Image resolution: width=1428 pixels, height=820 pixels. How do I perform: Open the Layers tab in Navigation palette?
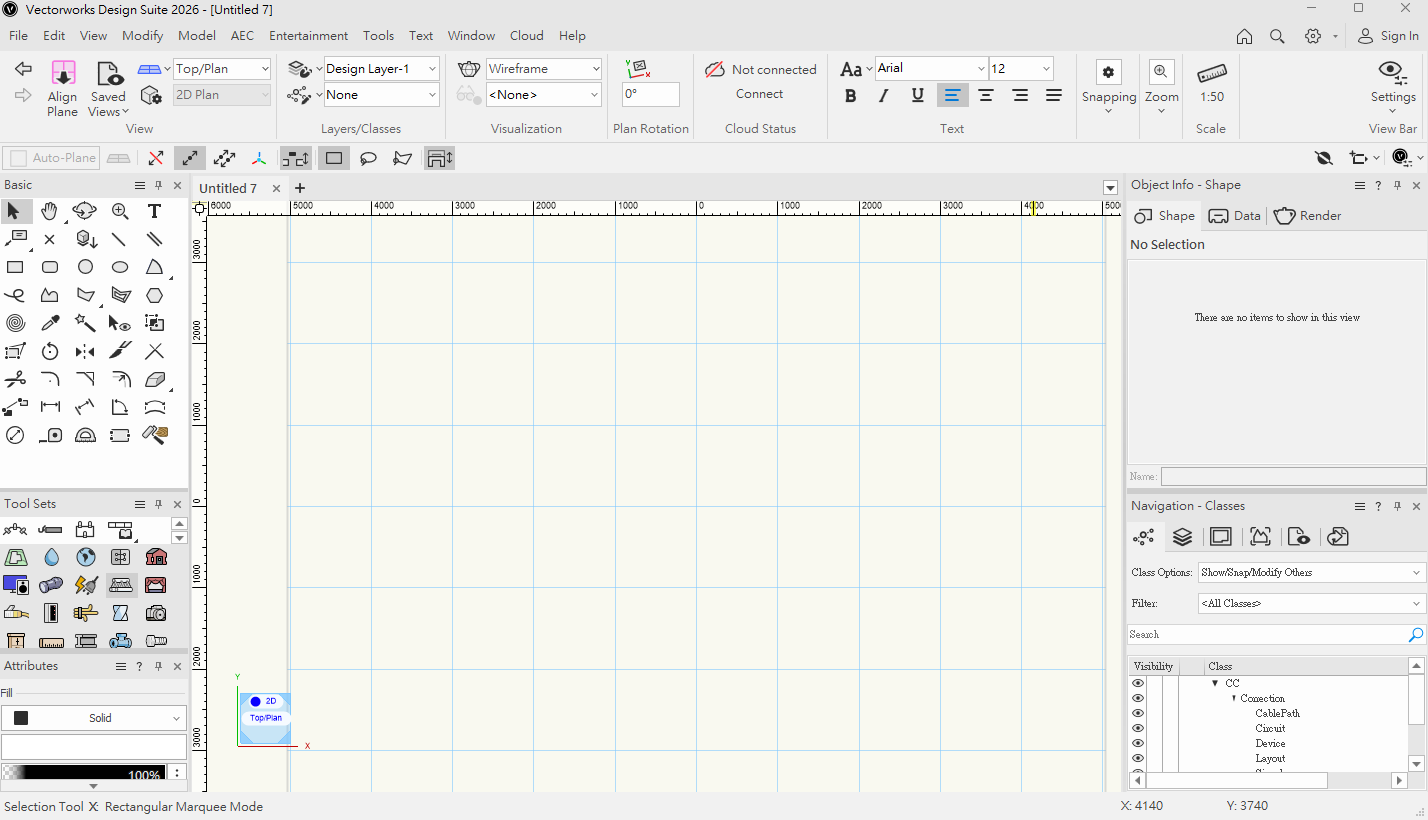pyautogui.click(x=1182, y=537)
